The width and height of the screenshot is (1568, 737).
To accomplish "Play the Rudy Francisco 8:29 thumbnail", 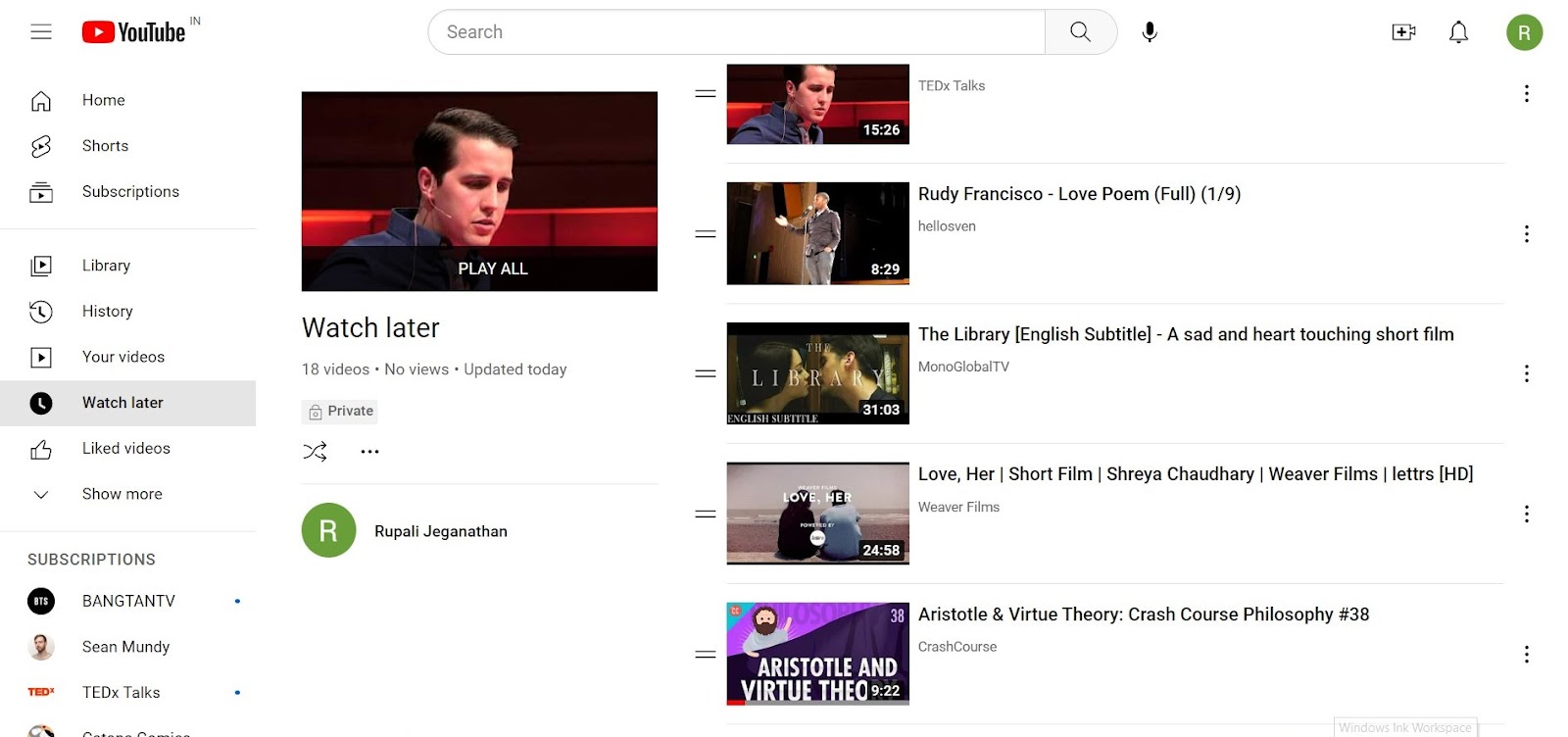I will click(x=817, y=233).
